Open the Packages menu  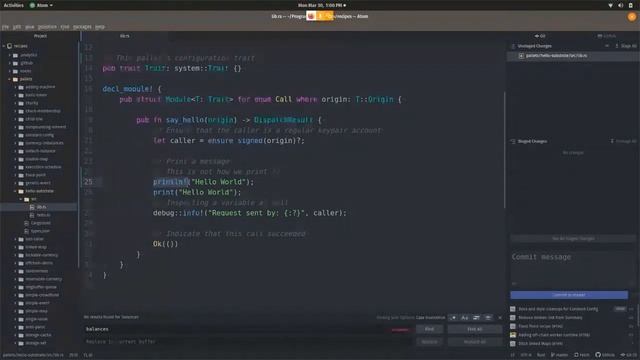(x=82, y=27)
